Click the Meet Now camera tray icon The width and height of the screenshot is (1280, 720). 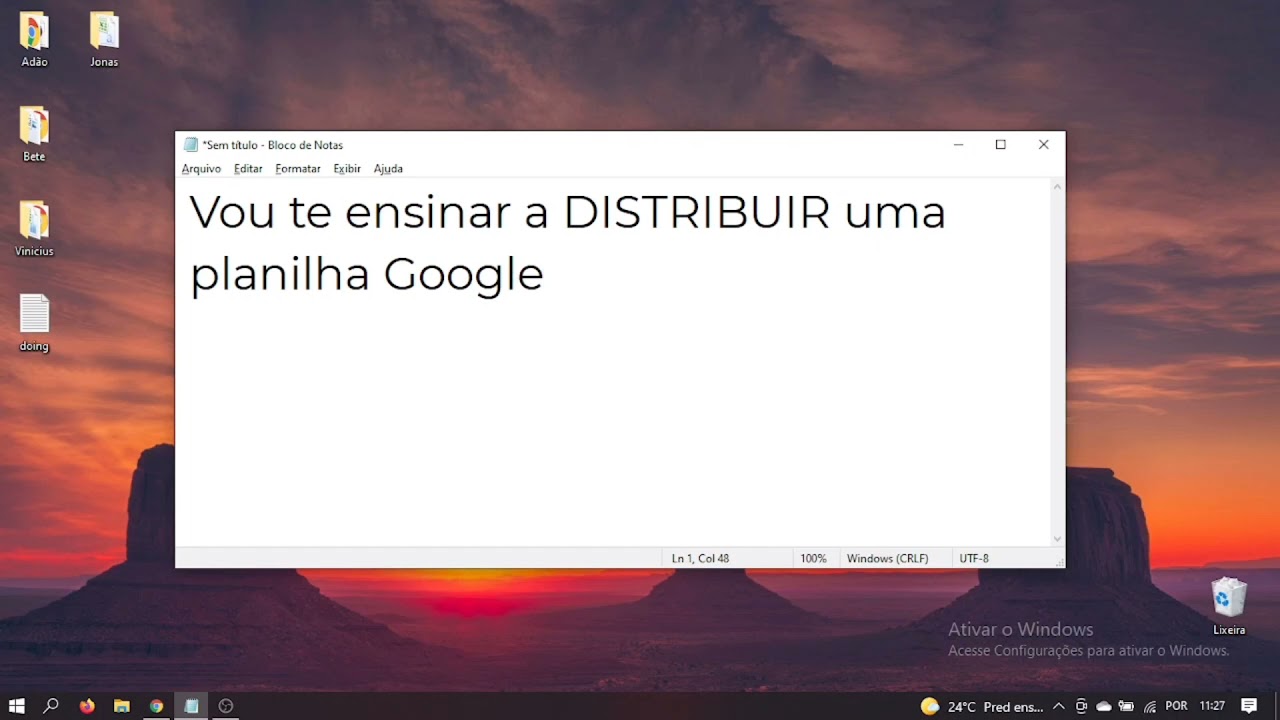point(1081,707)
